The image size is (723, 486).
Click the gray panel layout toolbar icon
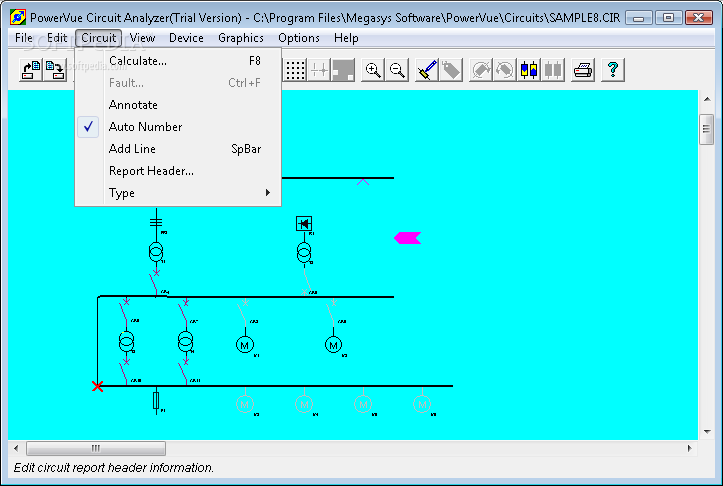pos(343,70)
